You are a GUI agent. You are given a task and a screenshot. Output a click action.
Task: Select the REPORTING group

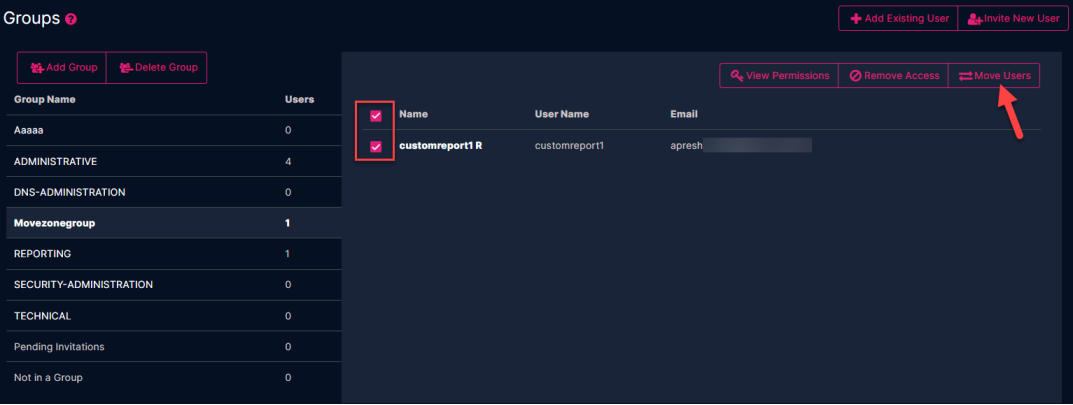(42, 254)
